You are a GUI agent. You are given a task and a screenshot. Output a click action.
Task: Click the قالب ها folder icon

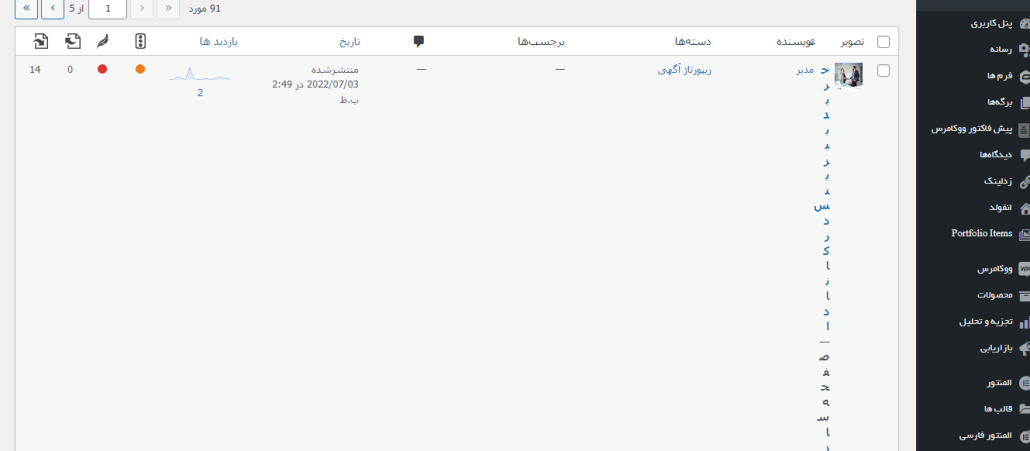[x=1024, y=409]
